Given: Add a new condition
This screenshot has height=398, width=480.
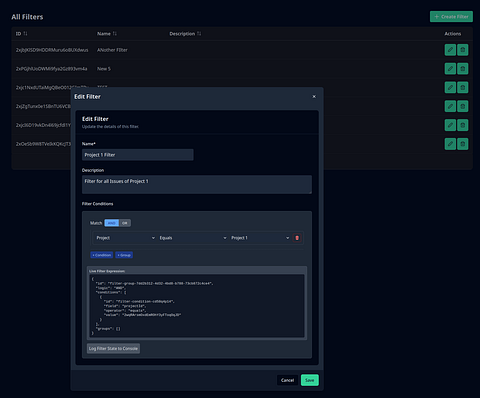Looking at the screenshot, I should pyautogui.click(x=102, y=255).
